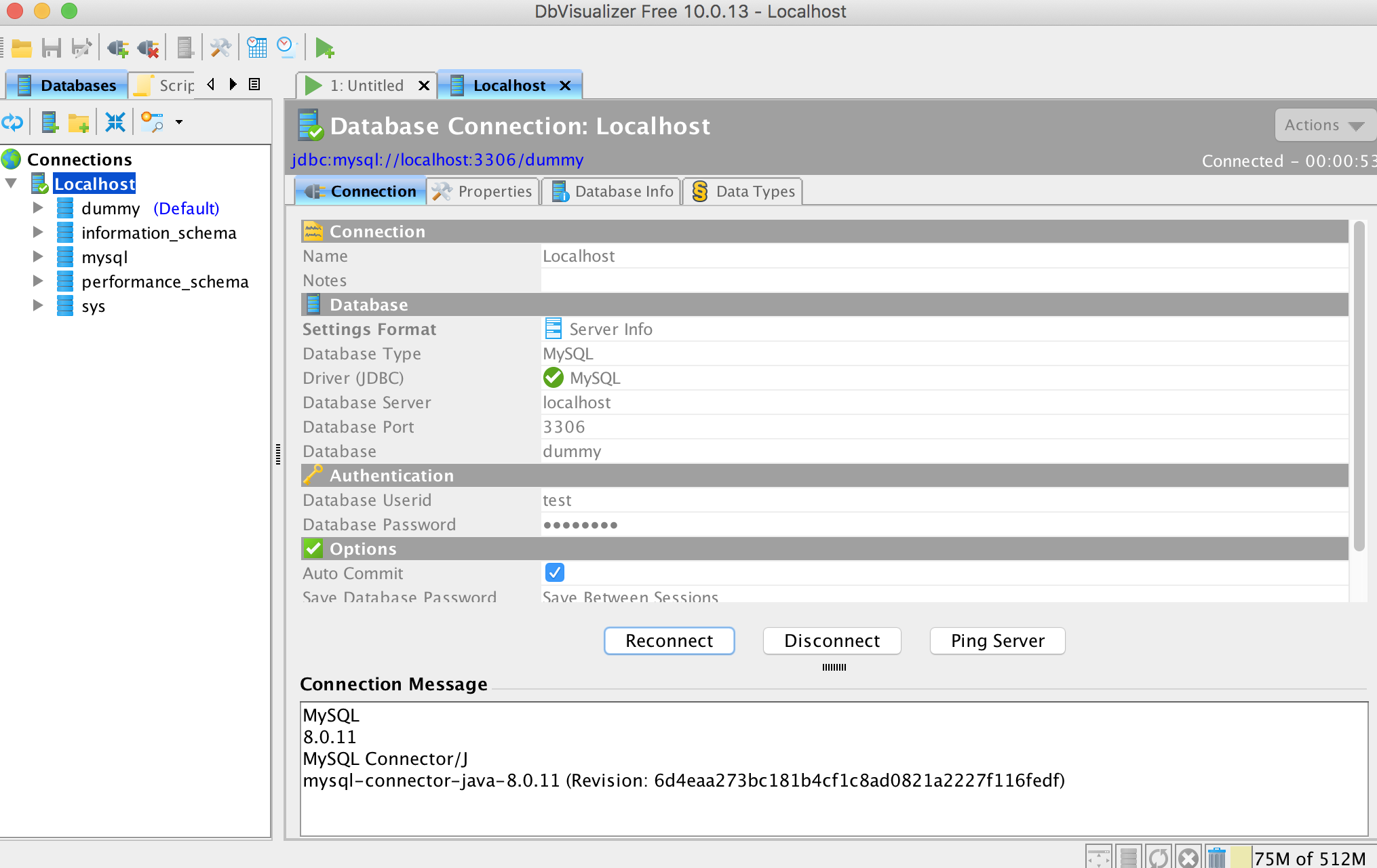Click the Database Password masked field
1377x868 pixels.
944,525
